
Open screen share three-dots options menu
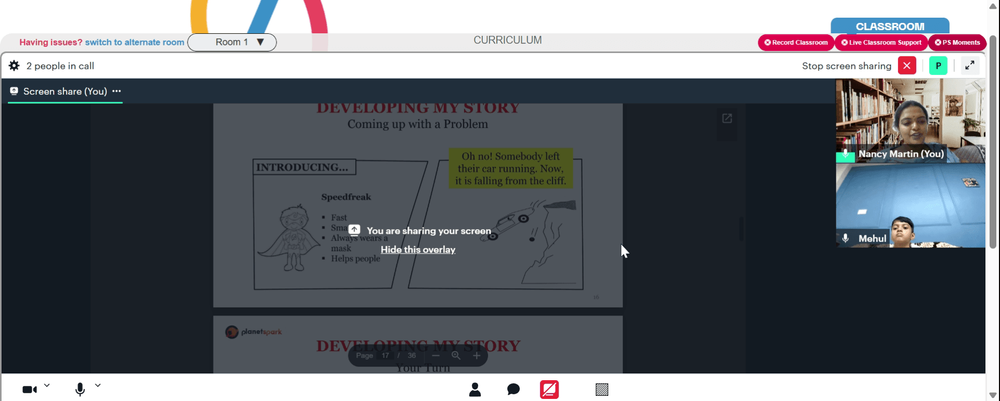pyautogui.click(x=117, y=91)
